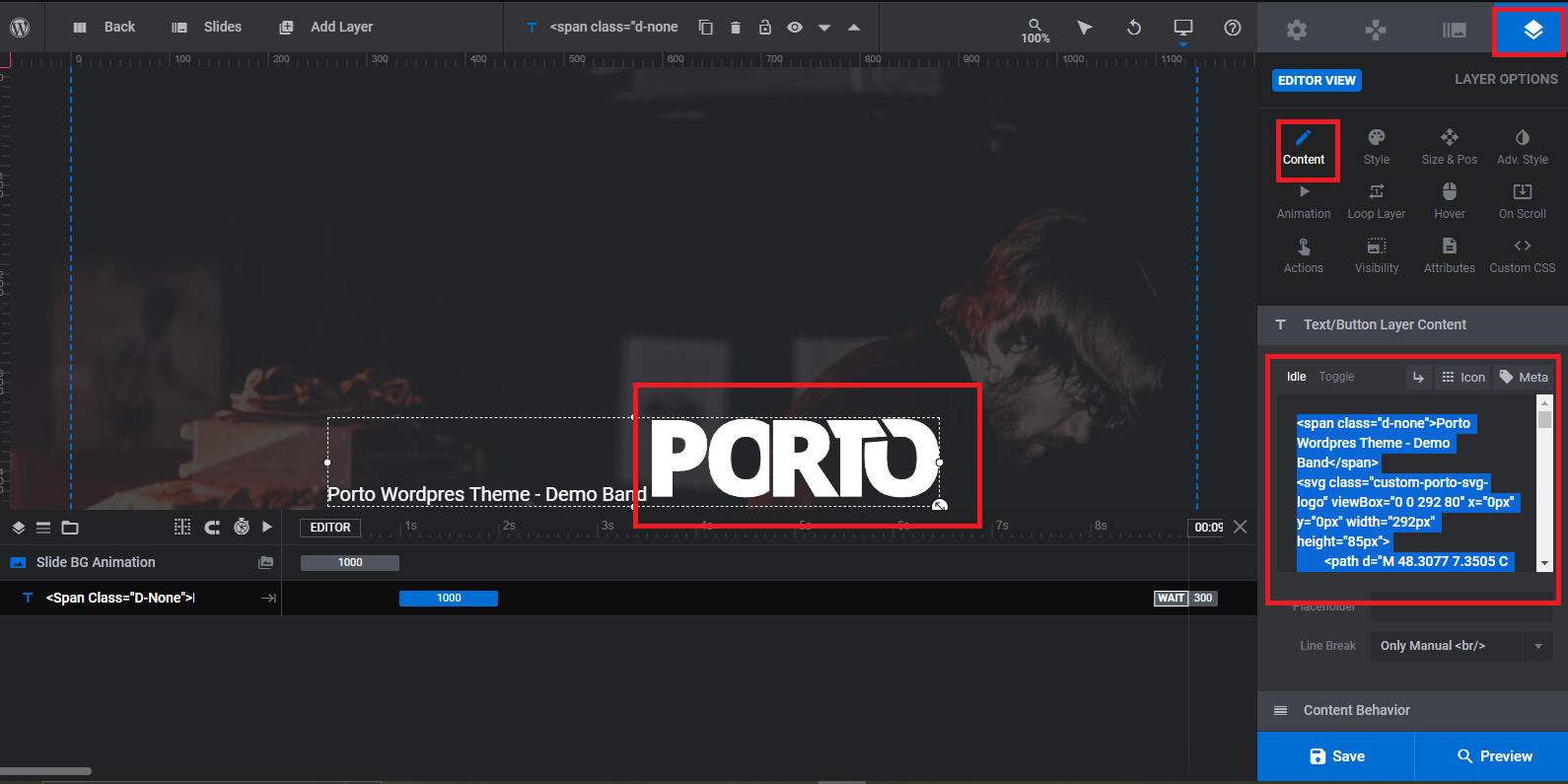Open the Custom CSS section
Screen dimensions: 1568x784
[x=1523, y=256]
